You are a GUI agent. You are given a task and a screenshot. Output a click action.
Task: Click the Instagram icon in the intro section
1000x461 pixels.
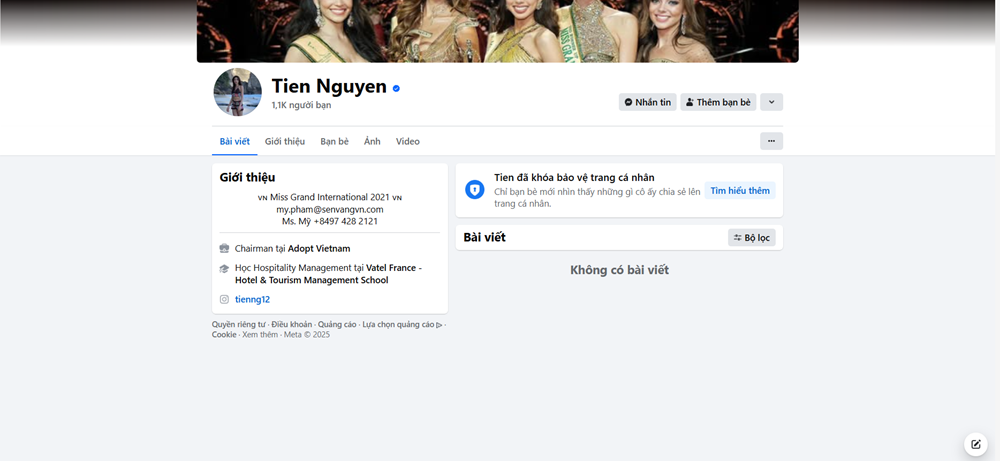[x=224, y=299]
